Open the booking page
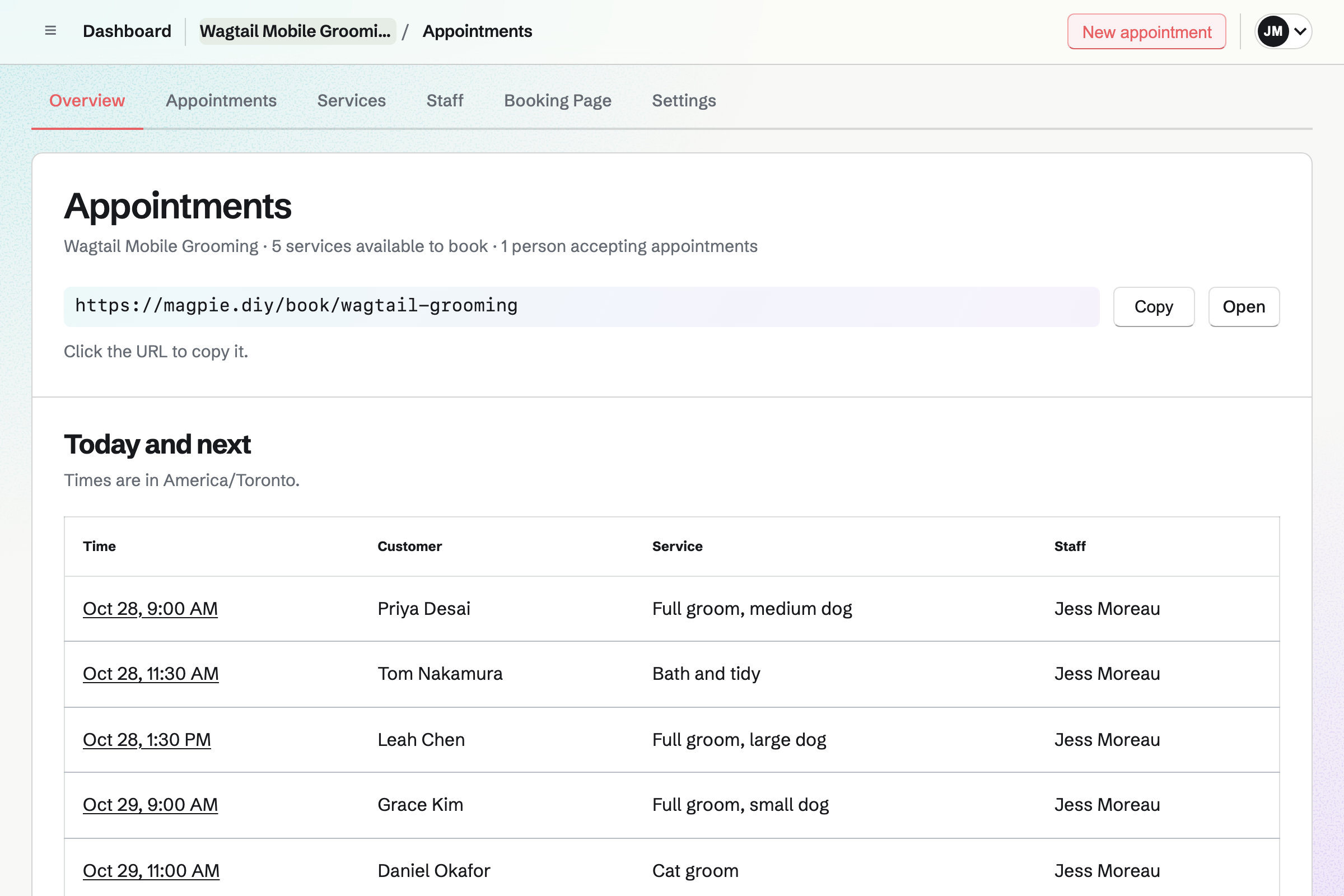The width and height of the screenshot is (1344, 896). [x=1244, y=306]
